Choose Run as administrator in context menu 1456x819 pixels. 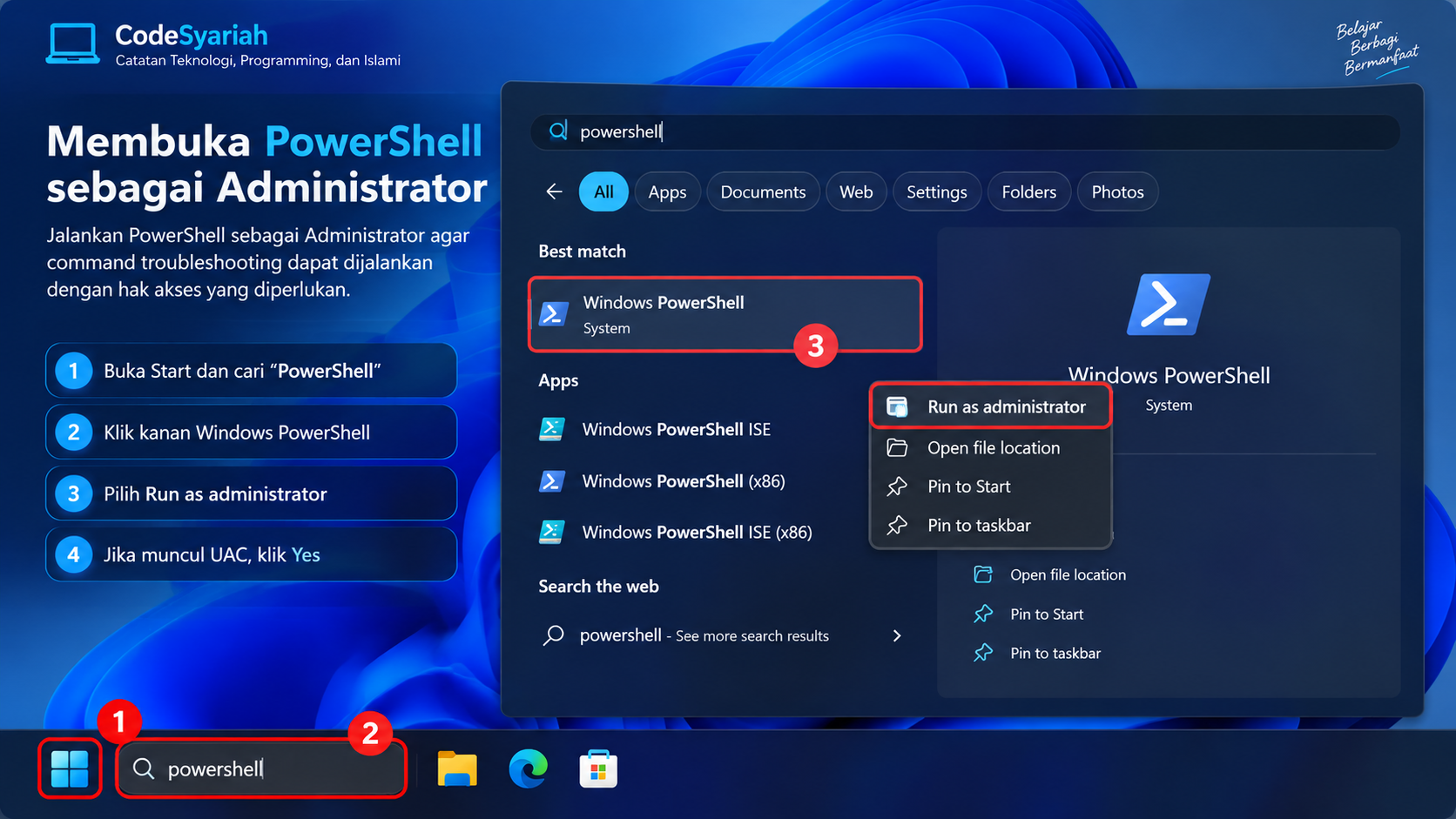[991, 406]
